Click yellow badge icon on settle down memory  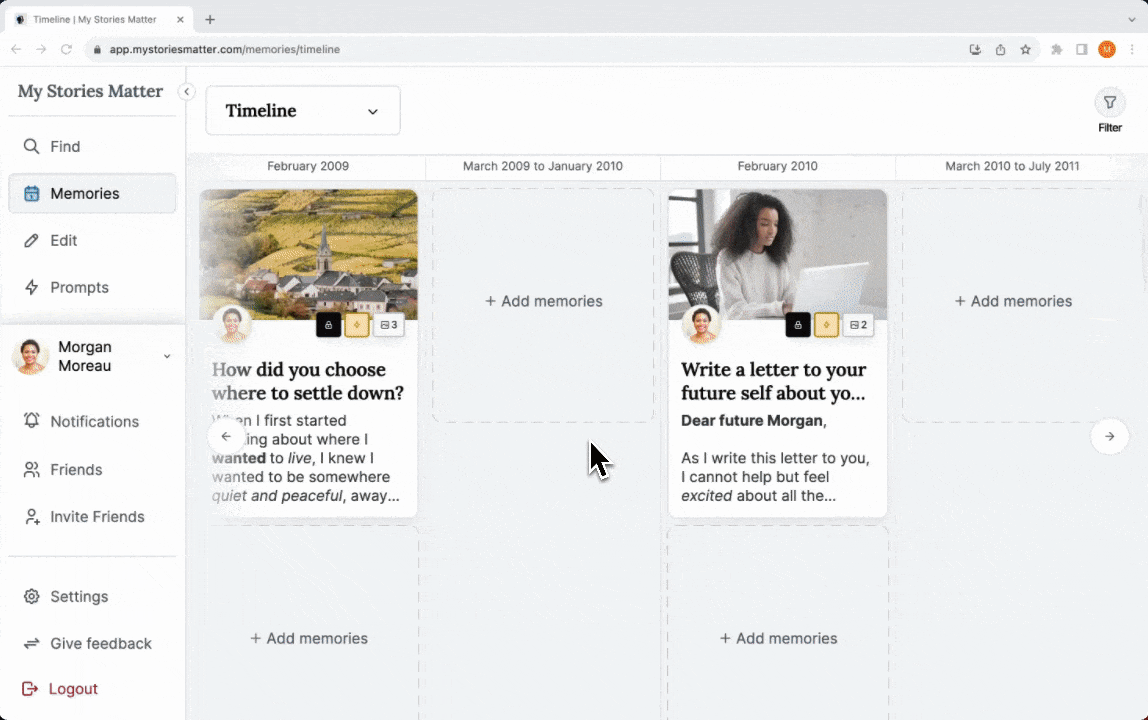[357, 324]
